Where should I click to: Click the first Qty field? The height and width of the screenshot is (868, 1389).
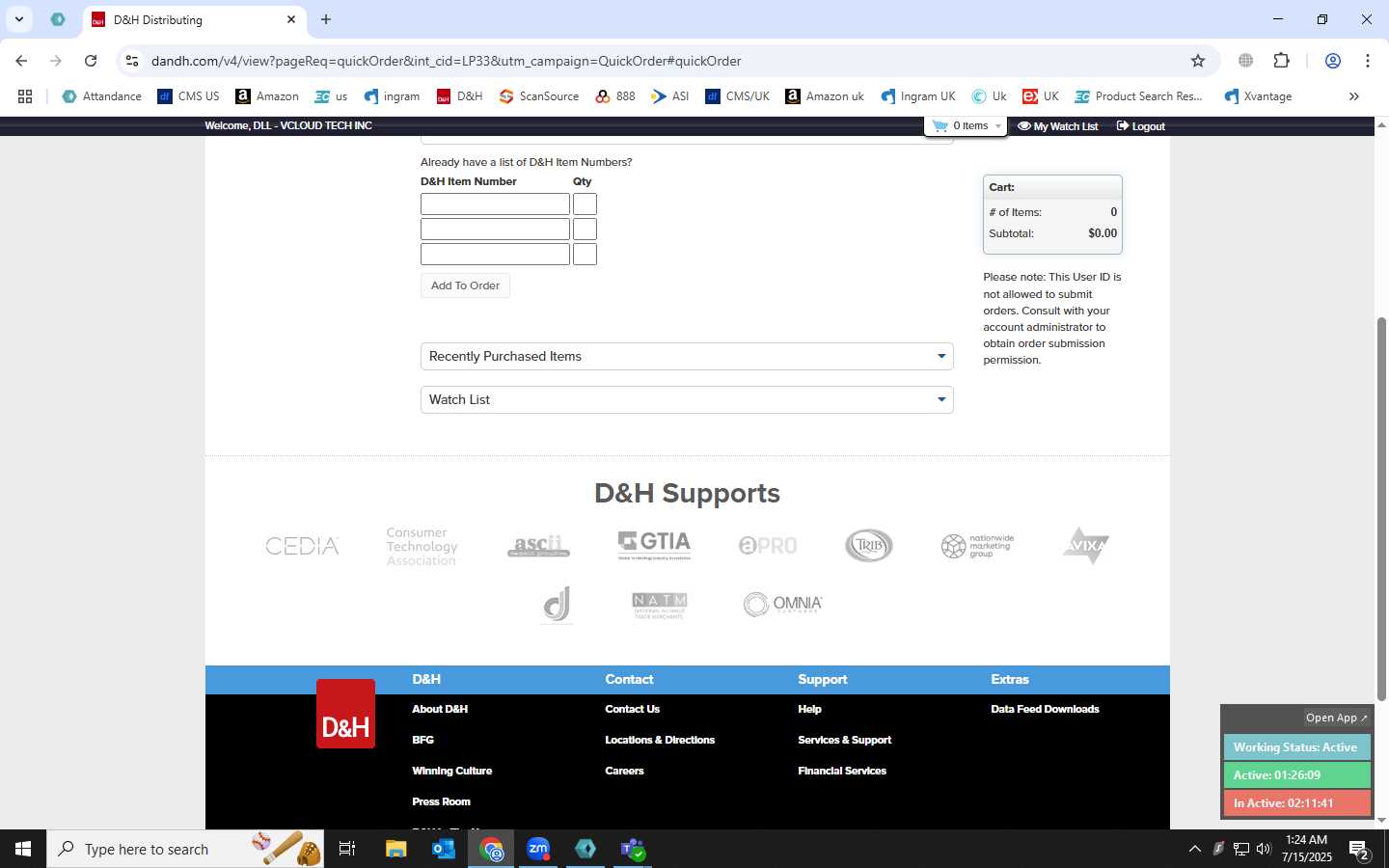point(585,204)
